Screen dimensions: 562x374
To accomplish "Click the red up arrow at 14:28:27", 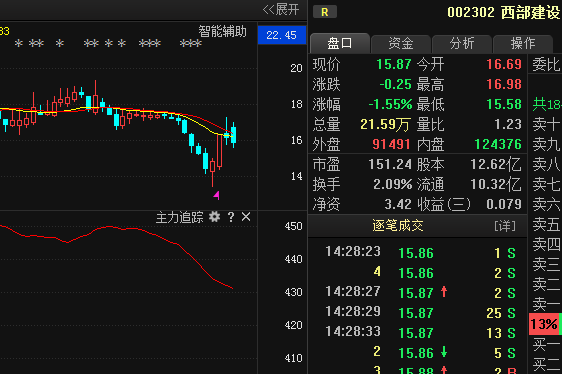I will click(444, 292).
